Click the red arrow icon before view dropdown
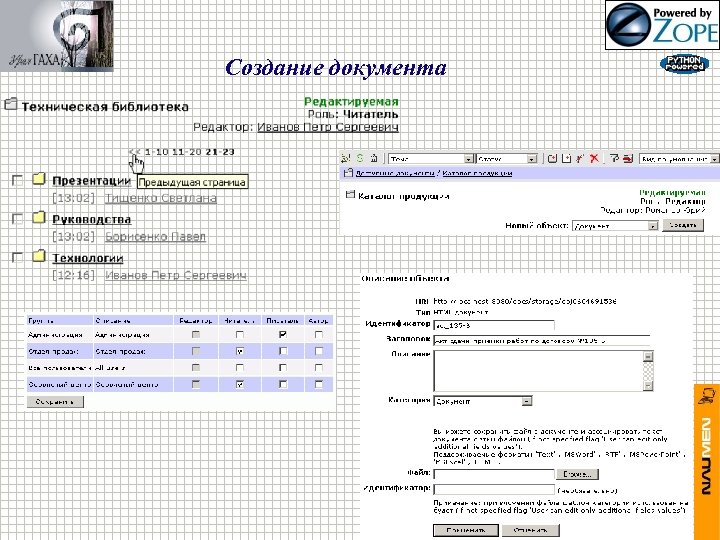The image size is (720, 540). [x=628, y=158]
